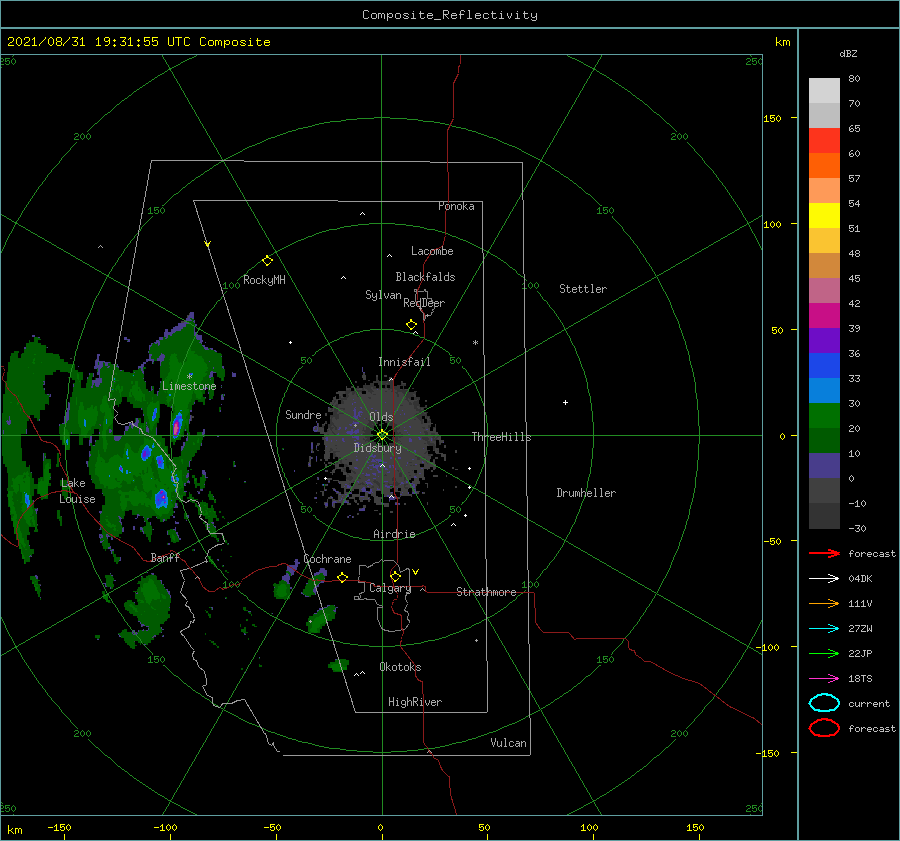The width and height of the screenshot is (900, 841).
Task: Click the yellow diamond marker near RockyMH
Action: tap(267, 261)
